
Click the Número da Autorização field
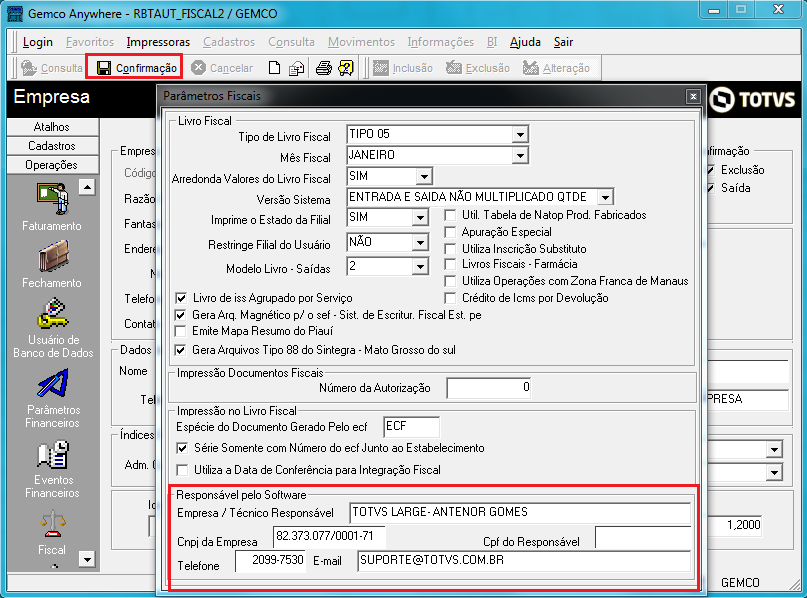[489, 388]
